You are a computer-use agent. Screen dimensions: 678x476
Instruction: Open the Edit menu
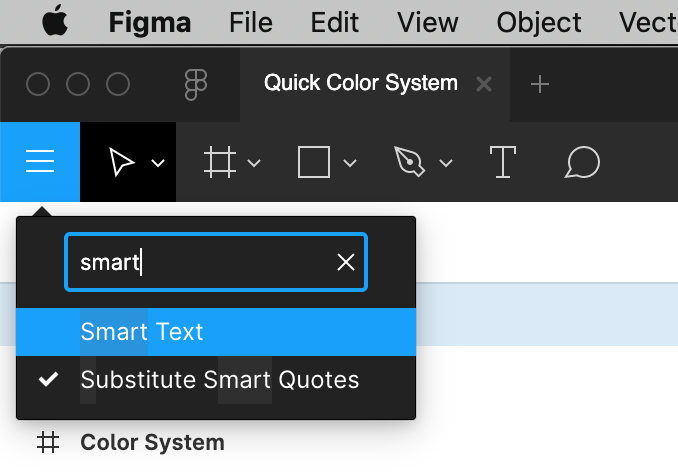pyautogui.click(x=335, y=22)
